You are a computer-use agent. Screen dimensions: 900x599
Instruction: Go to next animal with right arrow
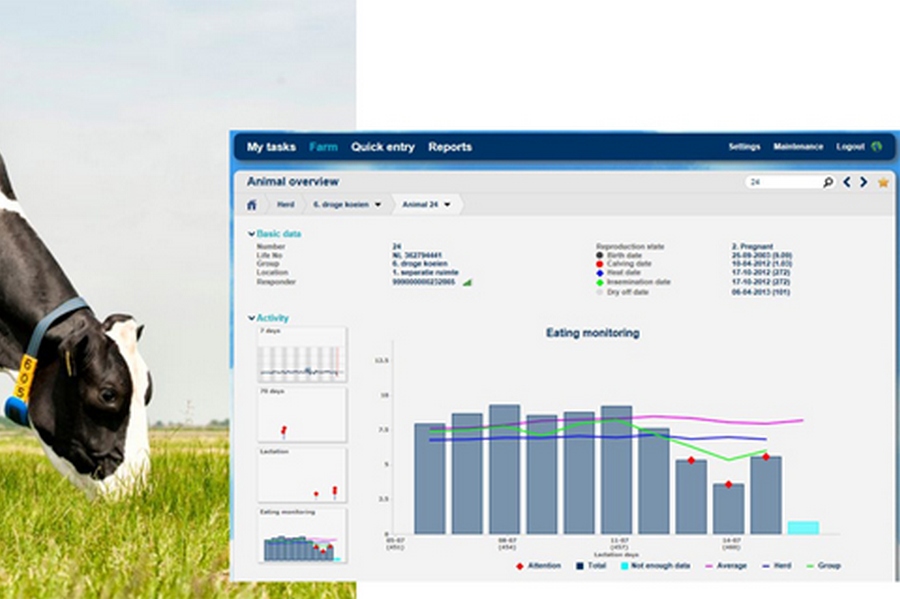pyautogui.click(x=864, y=183)
